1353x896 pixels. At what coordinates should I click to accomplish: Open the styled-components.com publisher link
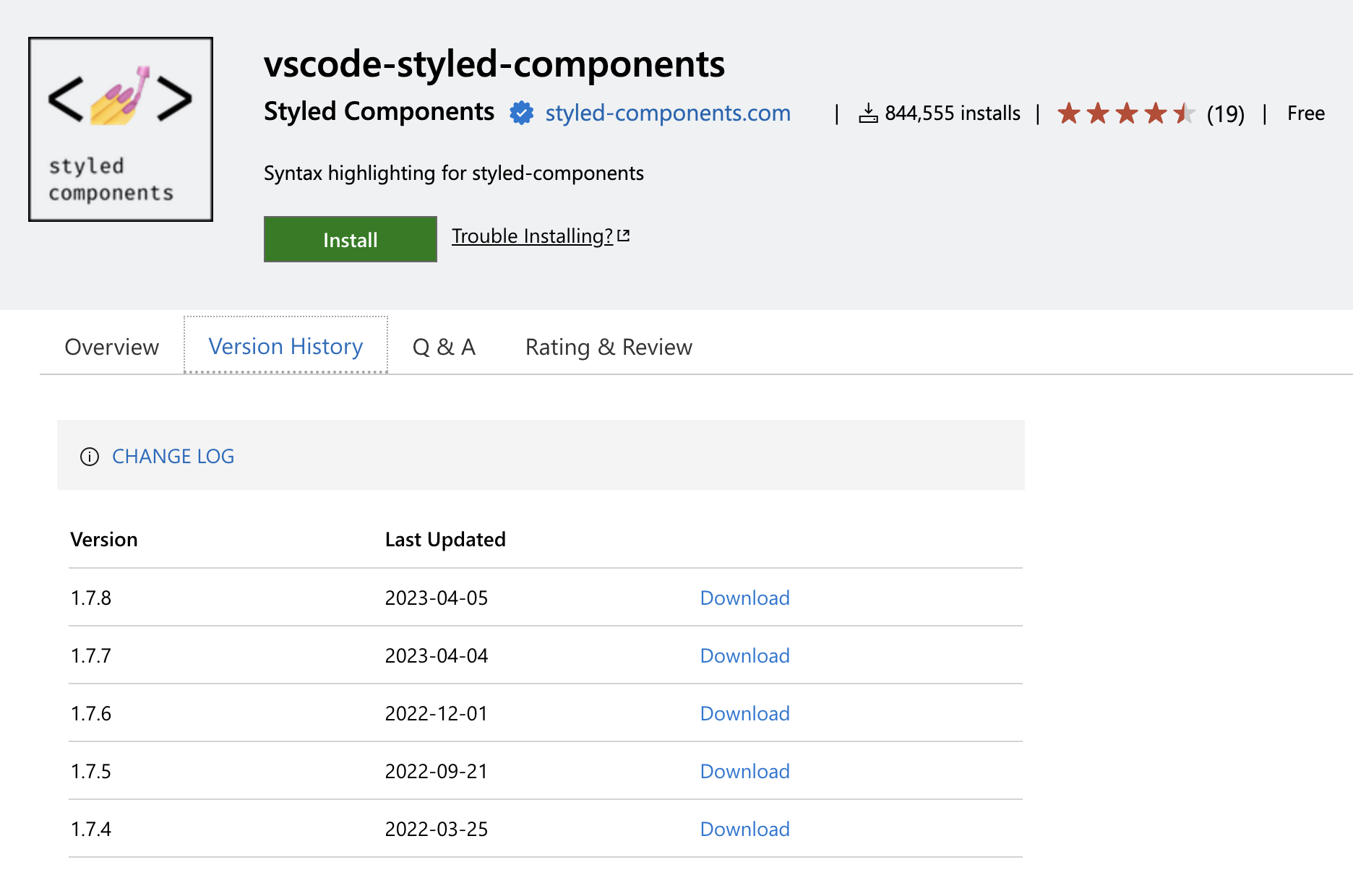668,113
